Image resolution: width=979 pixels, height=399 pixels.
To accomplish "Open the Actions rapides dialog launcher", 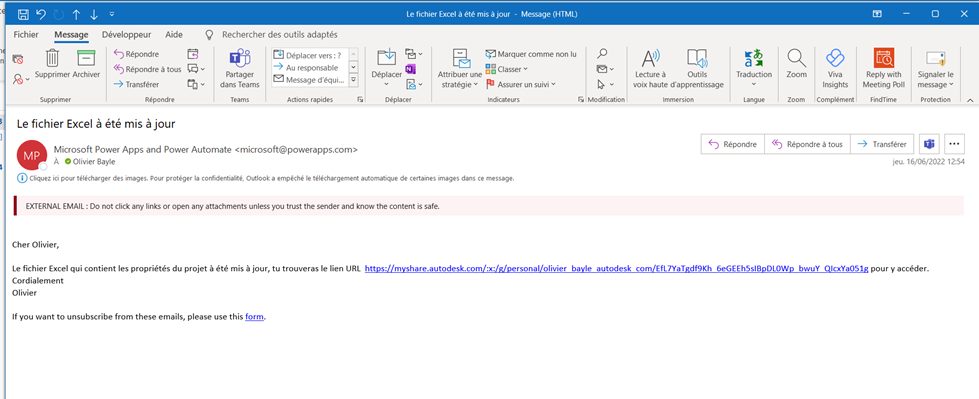I will click(x=360, y=99).
